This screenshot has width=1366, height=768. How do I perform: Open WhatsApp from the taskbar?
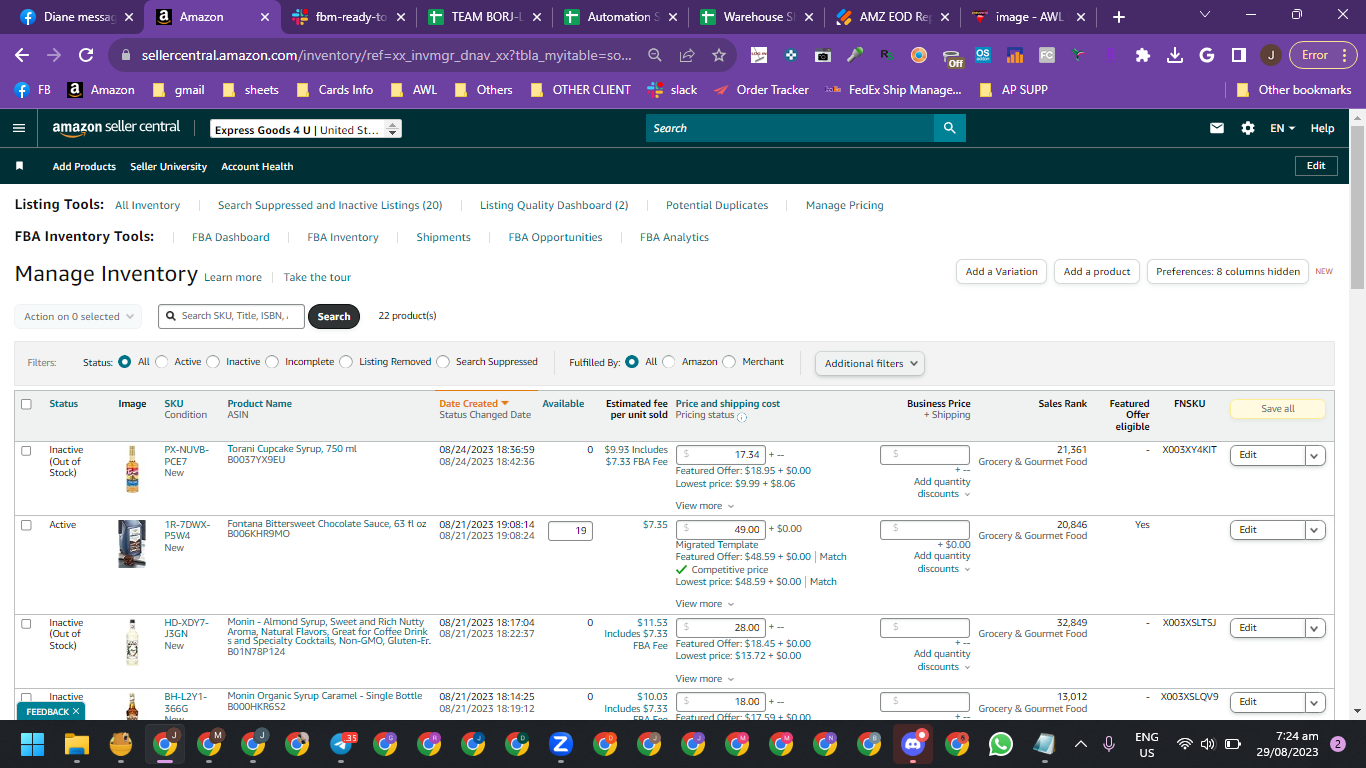tap(1000, 744)
